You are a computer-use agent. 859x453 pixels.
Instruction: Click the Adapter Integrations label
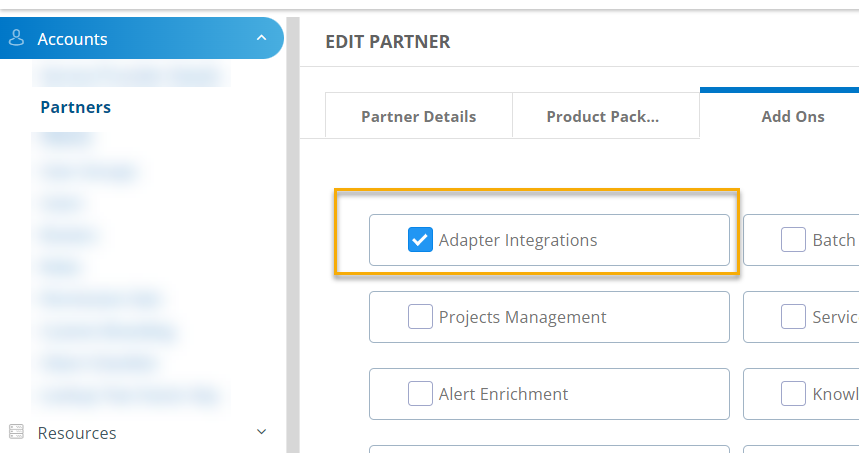pyautogui.click(x=518, y=240)
